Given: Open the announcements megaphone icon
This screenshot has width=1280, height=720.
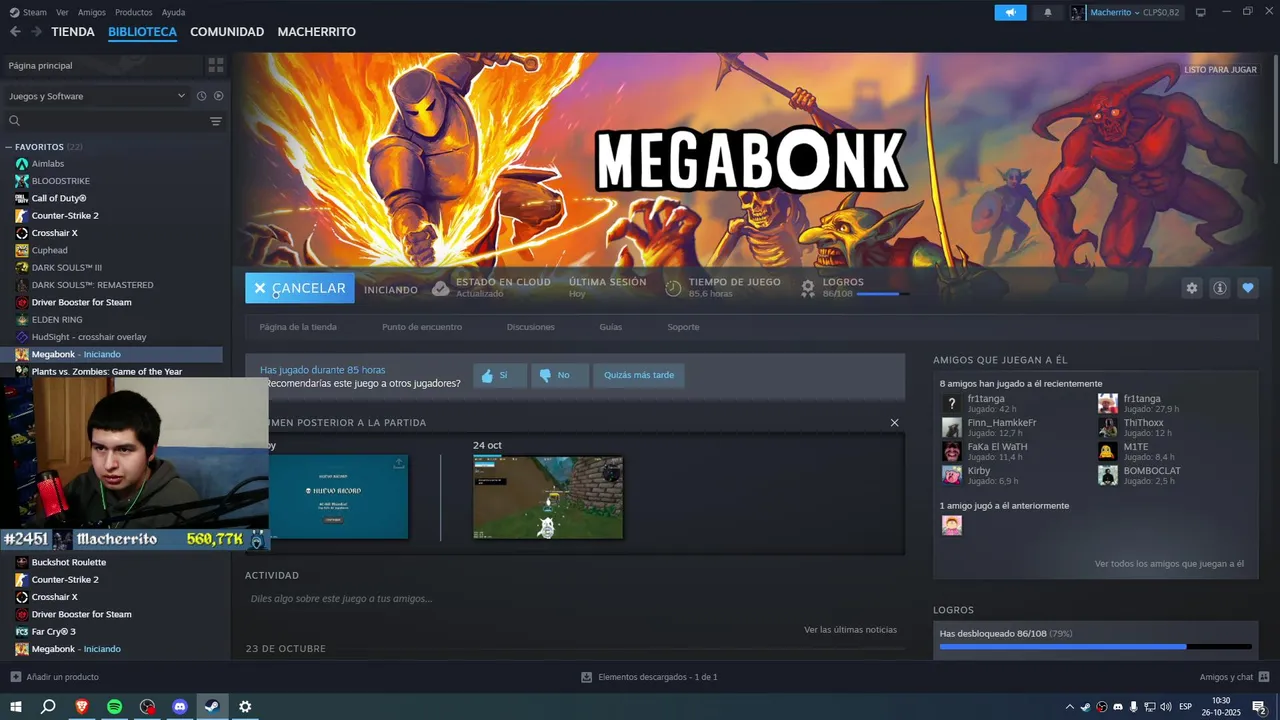Looking at the screenshot, I should pos(1010,12).
